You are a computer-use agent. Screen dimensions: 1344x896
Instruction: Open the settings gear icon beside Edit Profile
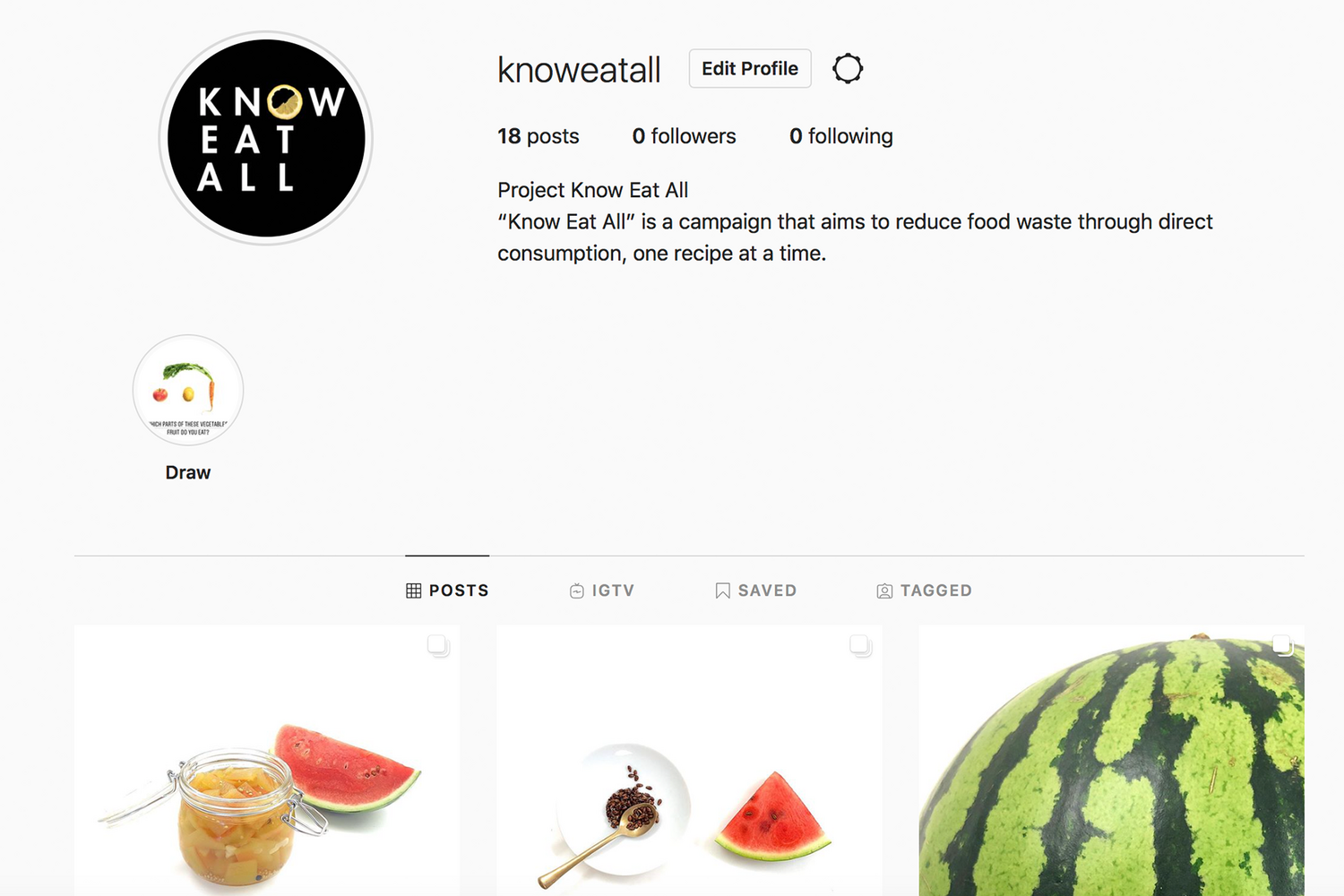(x=848, y=69)
